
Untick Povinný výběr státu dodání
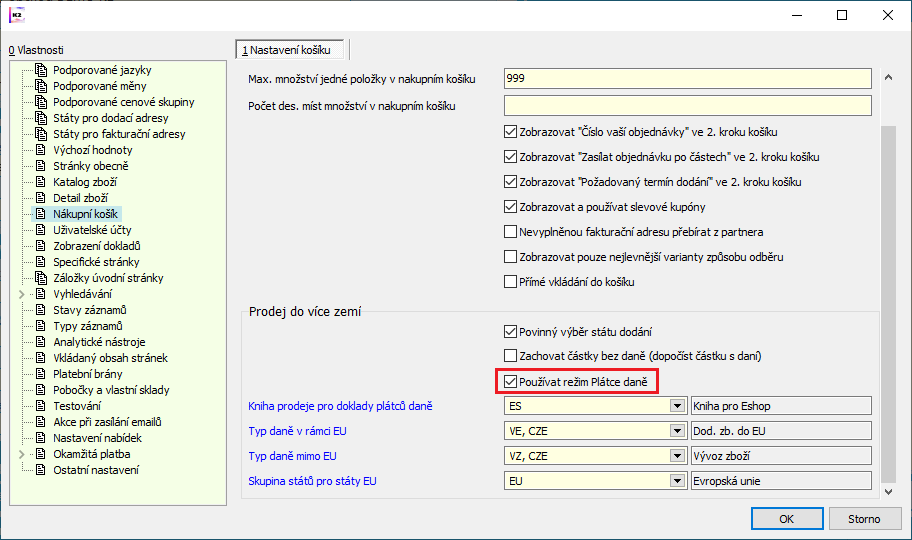coord(510,332)
